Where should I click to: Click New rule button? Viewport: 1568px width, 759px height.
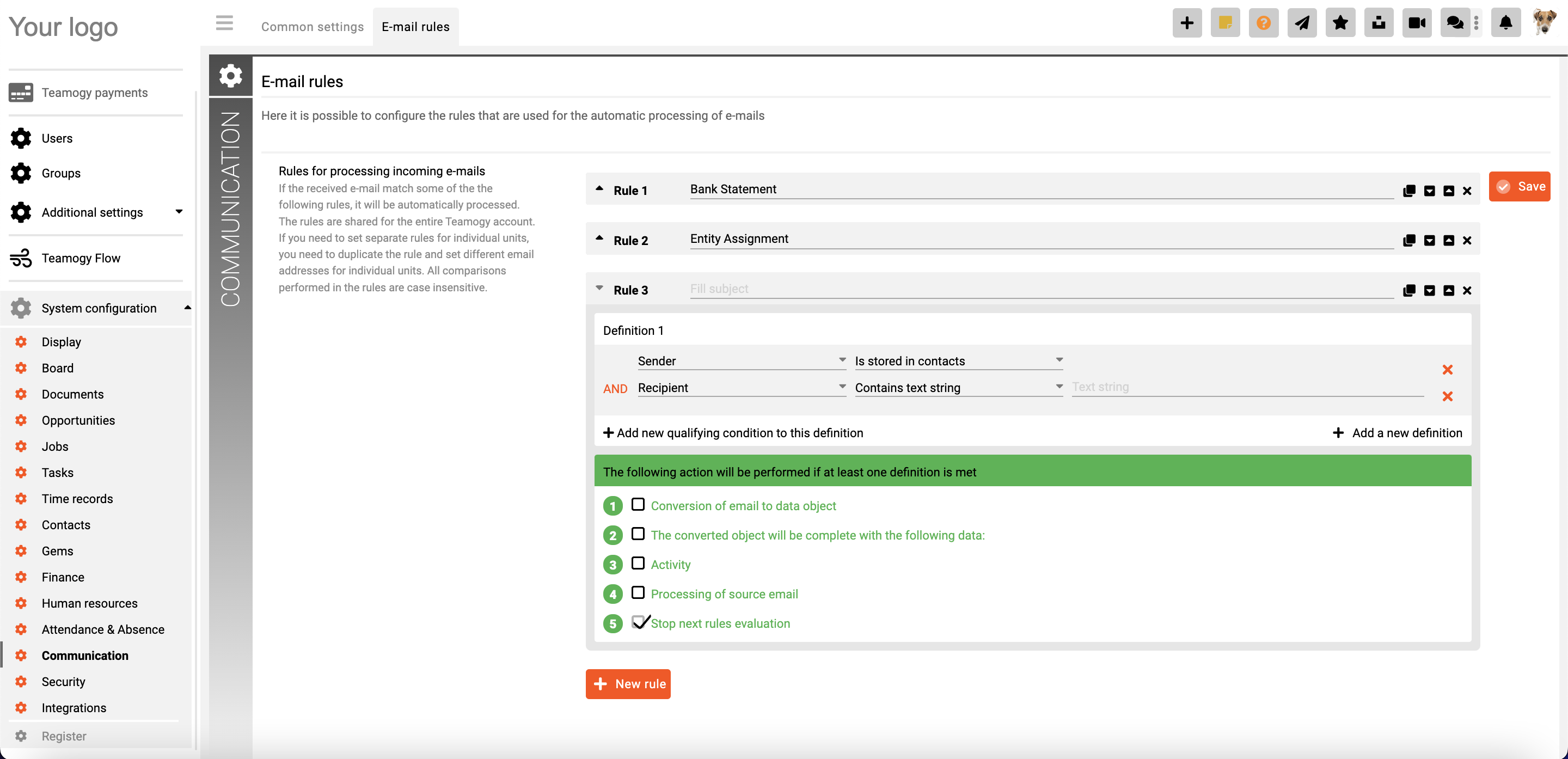pos(628,683)
